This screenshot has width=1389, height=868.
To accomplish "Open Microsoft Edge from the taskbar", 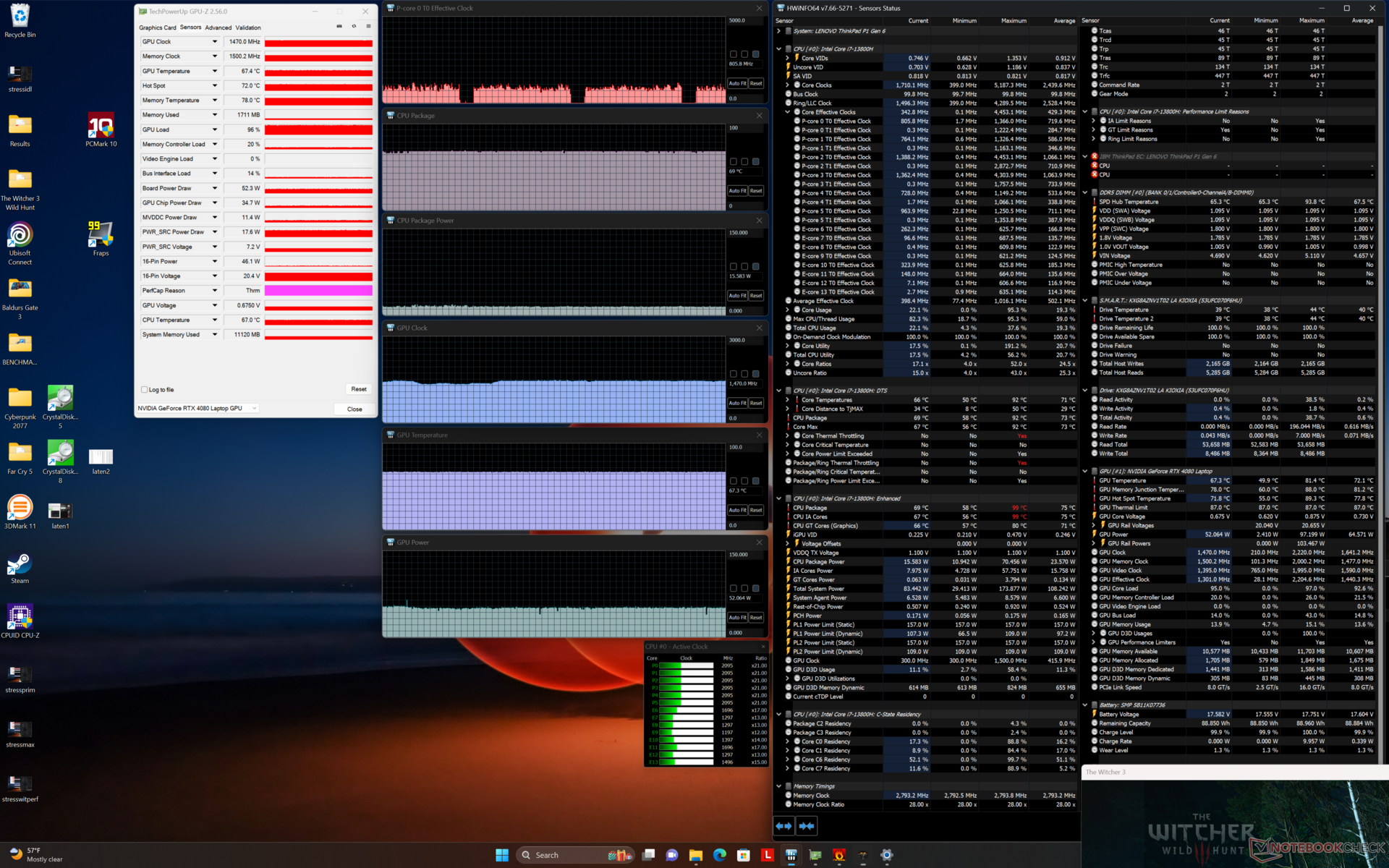I will coord(720,855).
